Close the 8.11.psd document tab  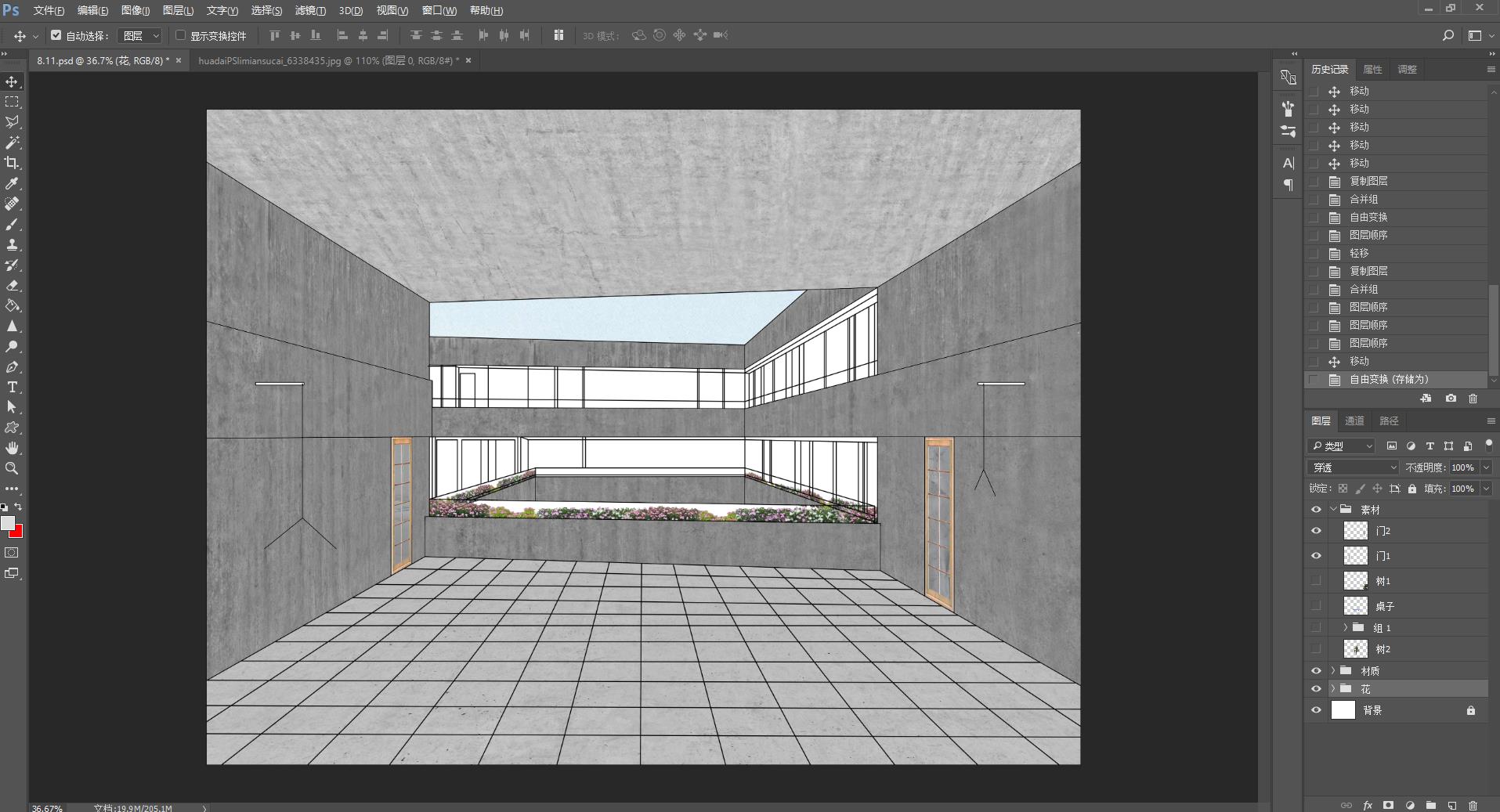pyautogui.click(x=179, y=60)
